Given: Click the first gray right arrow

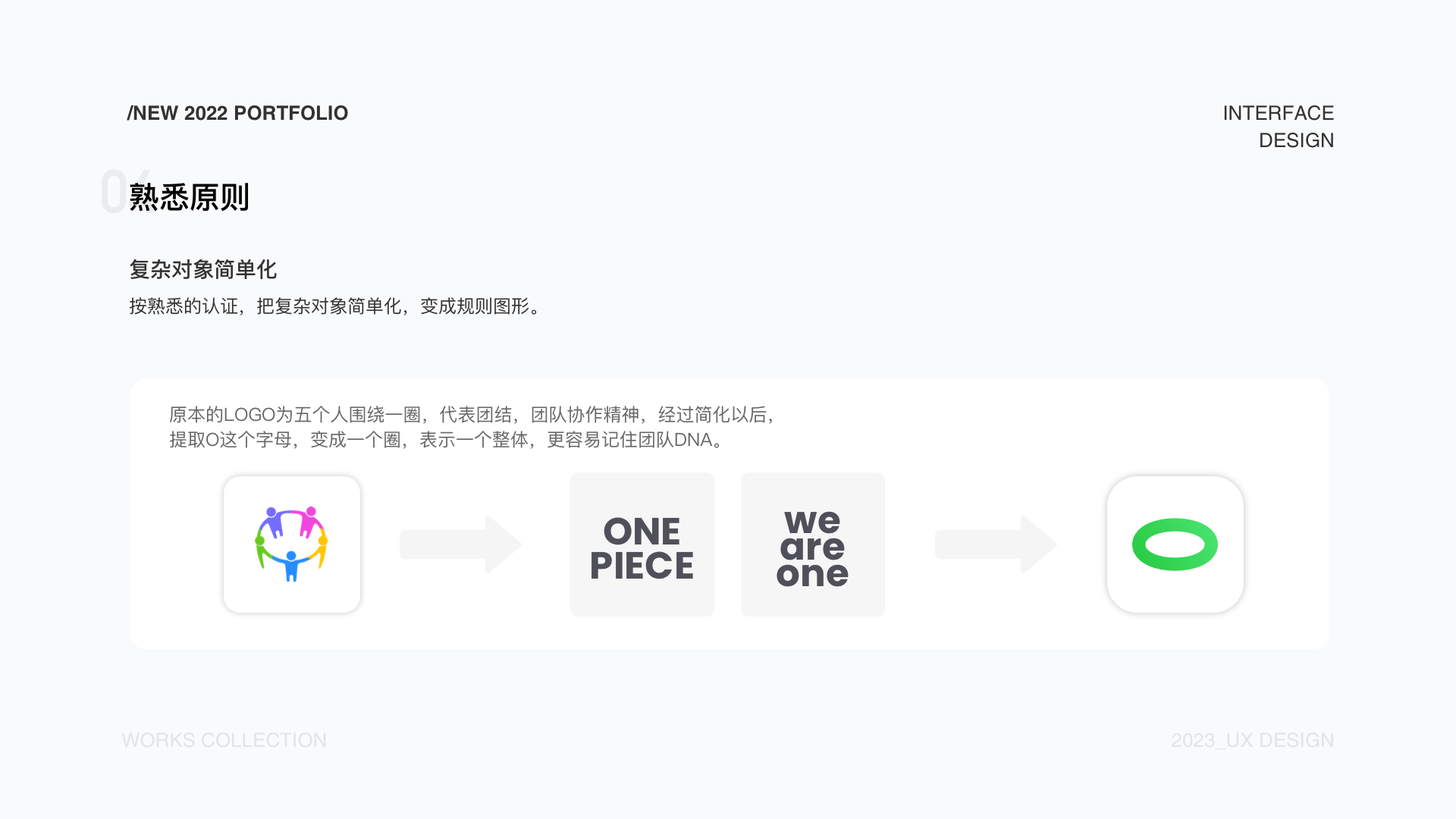Looking at the screenshot, I should [461, 544].
